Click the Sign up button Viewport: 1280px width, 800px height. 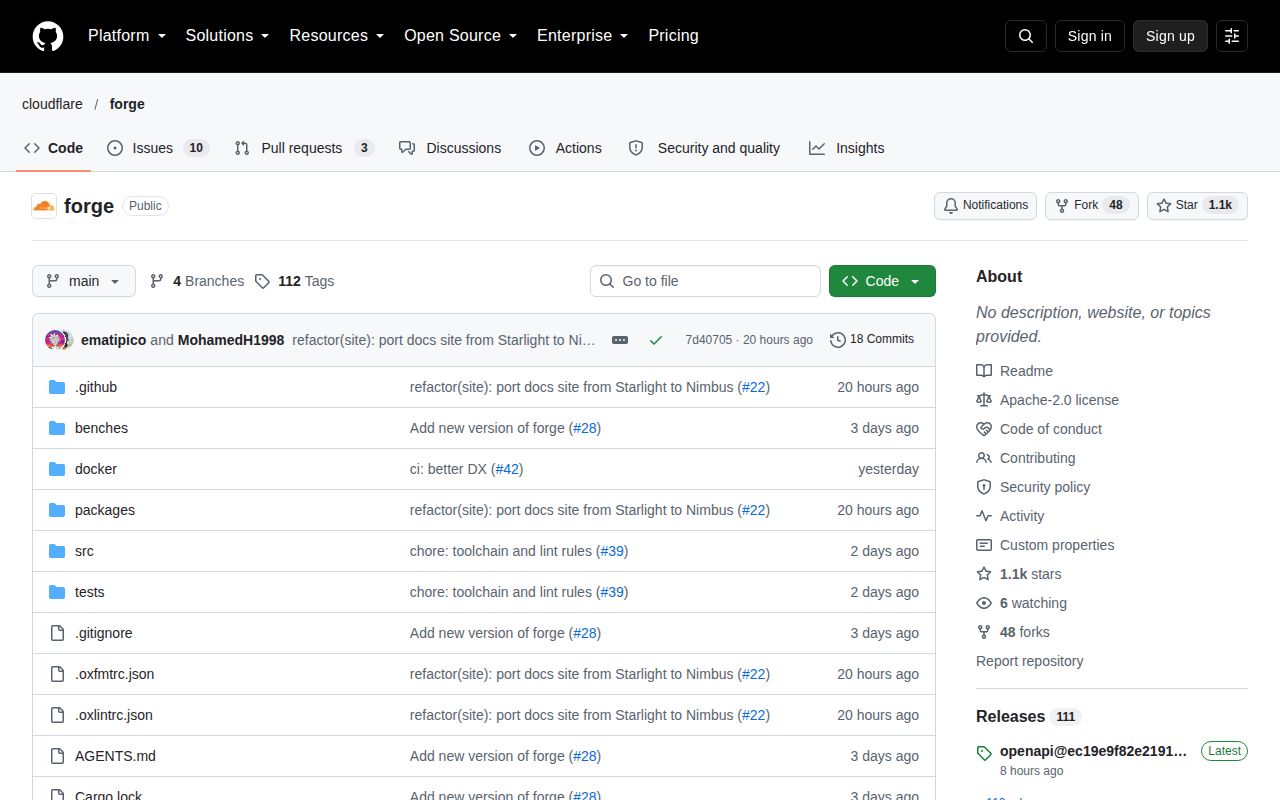coord(1170,36)
